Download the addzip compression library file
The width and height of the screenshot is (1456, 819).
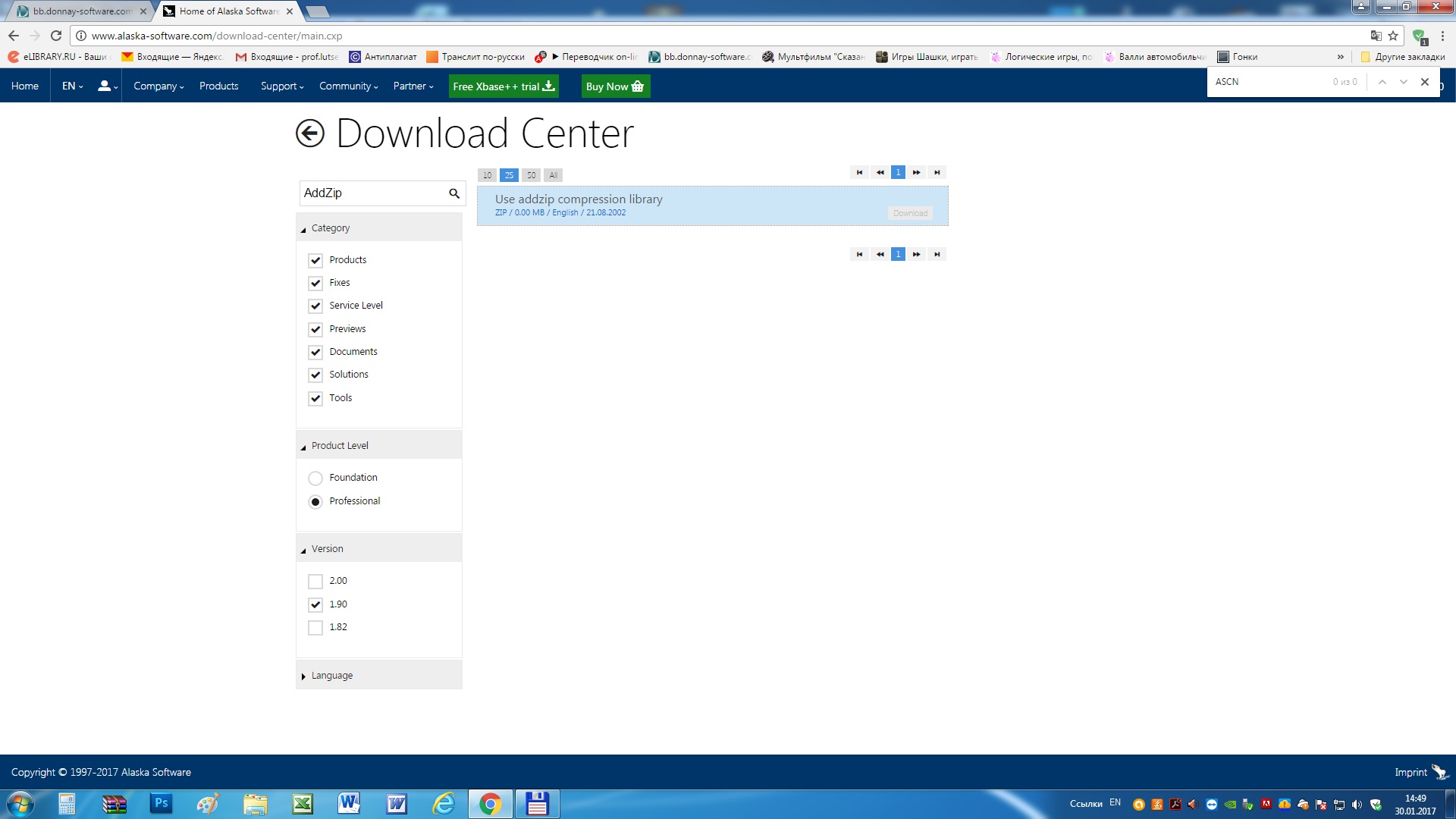pos(910,213)
